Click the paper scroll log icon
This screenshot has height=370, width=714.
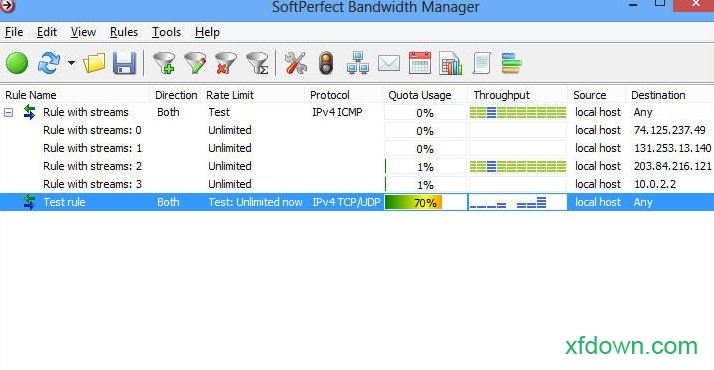click(x=481, y=63)
